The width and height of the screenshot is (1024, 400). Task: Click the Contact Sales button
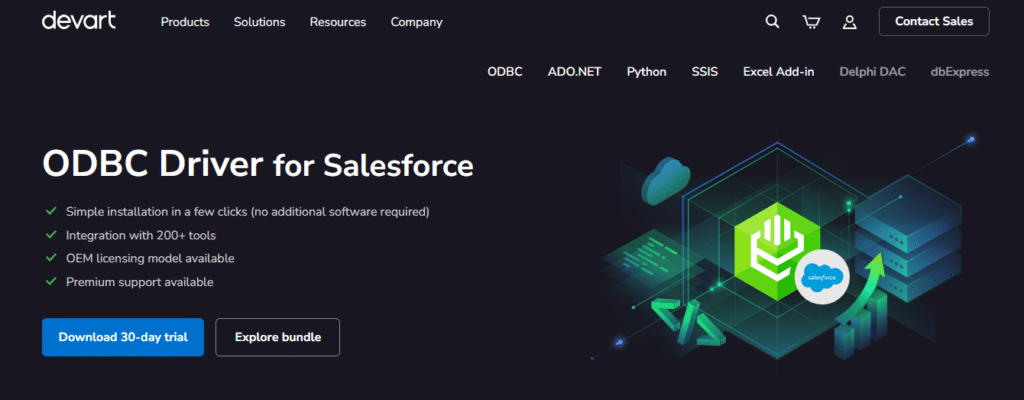(x=934, y=22)
